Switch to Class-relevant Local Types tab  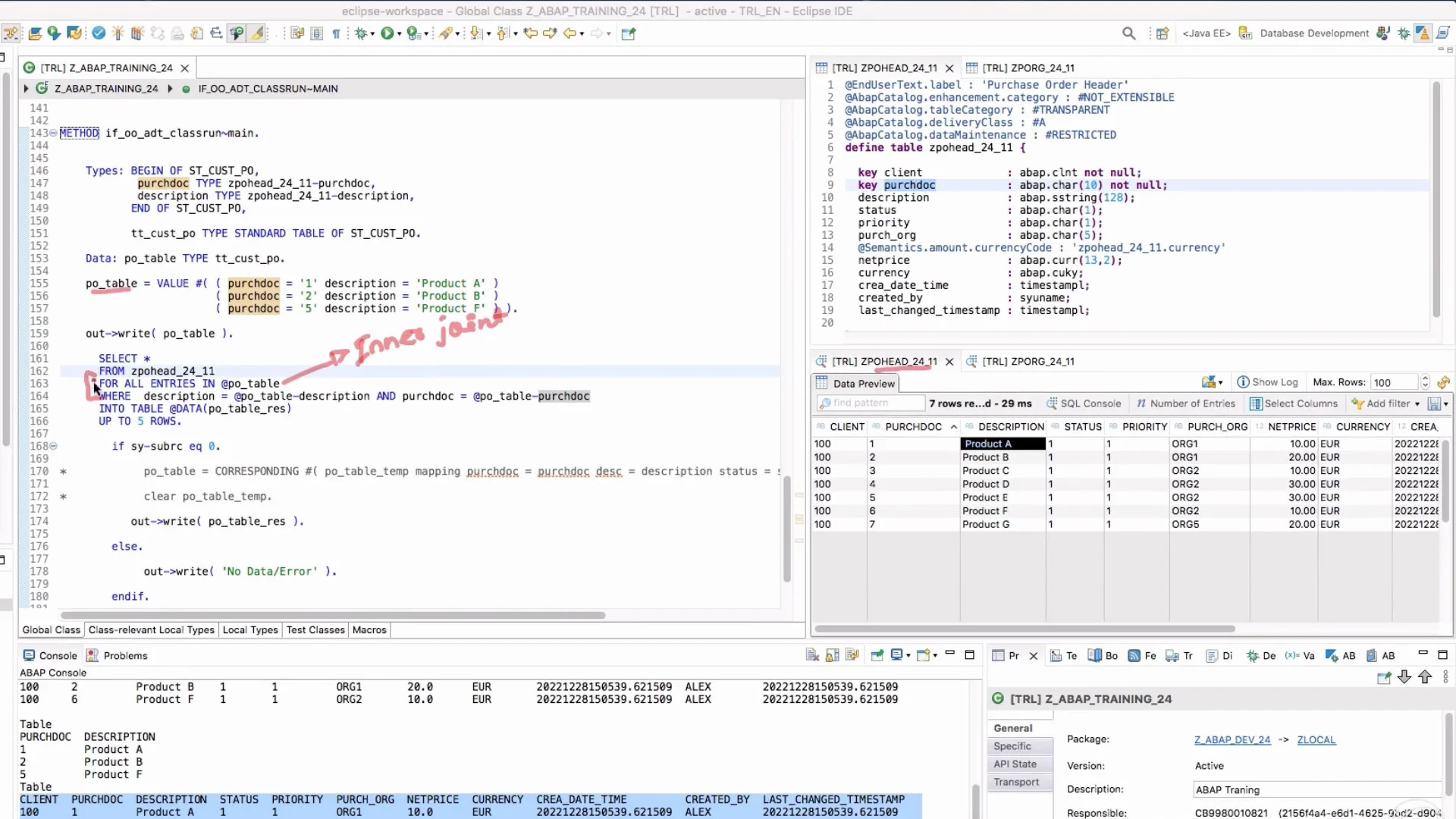152,630
